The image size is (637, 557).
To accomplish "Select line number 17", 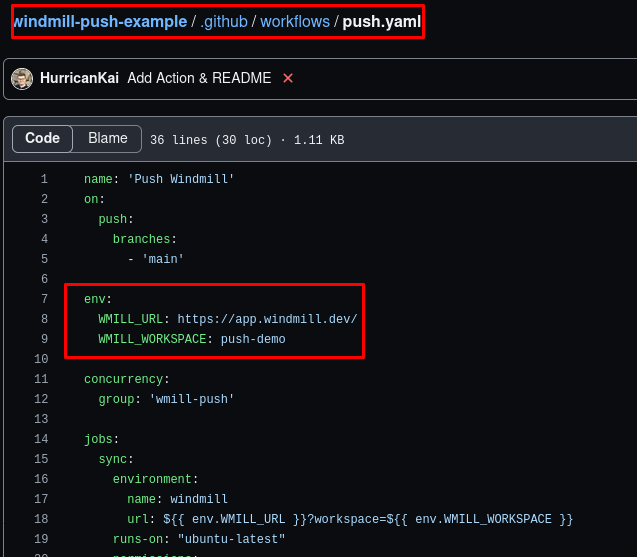I will [41, 499].
